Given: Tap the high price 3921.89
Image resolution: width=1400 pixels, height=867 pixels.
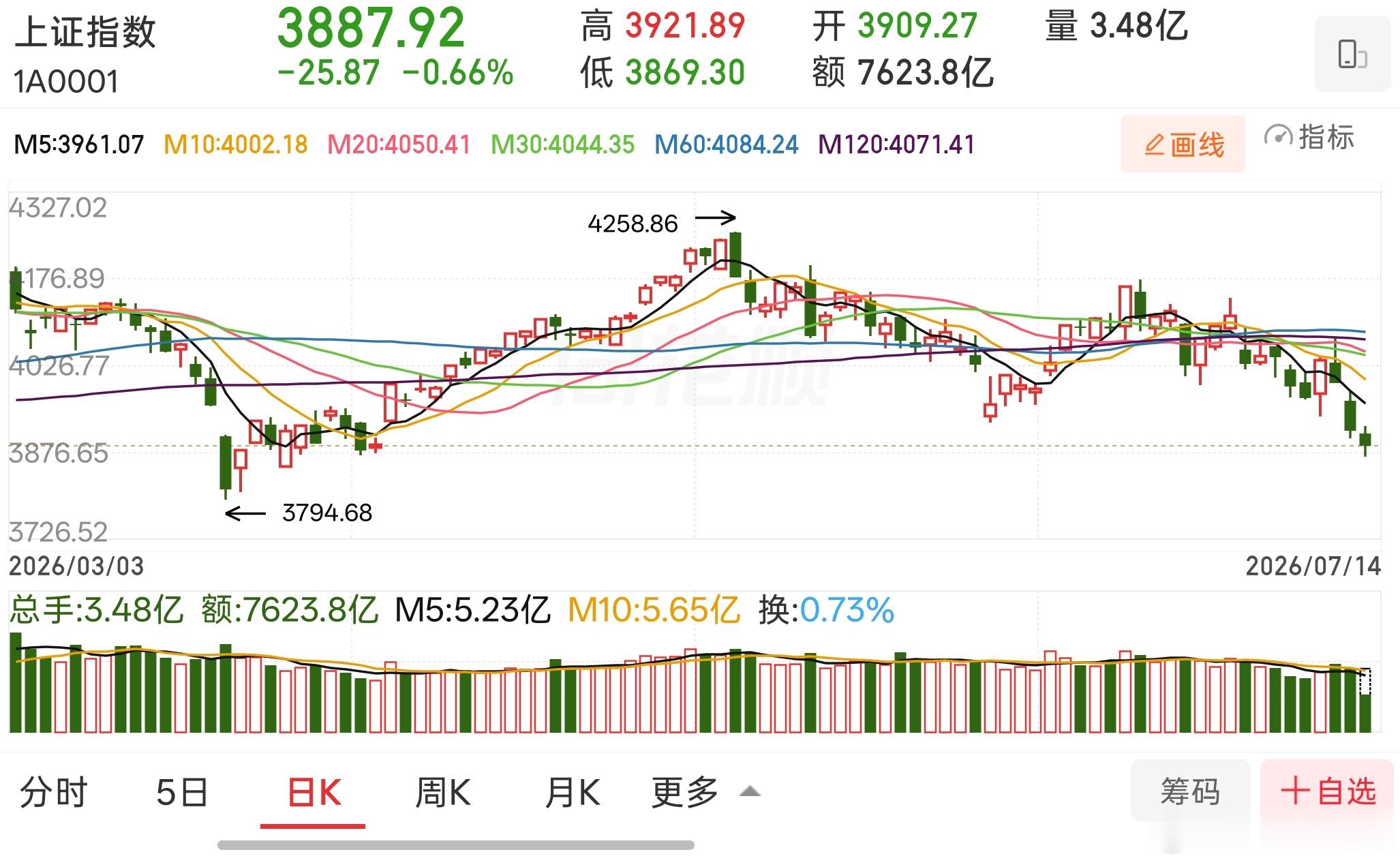Looking at the screenshot, I should [x=686, y=26].
